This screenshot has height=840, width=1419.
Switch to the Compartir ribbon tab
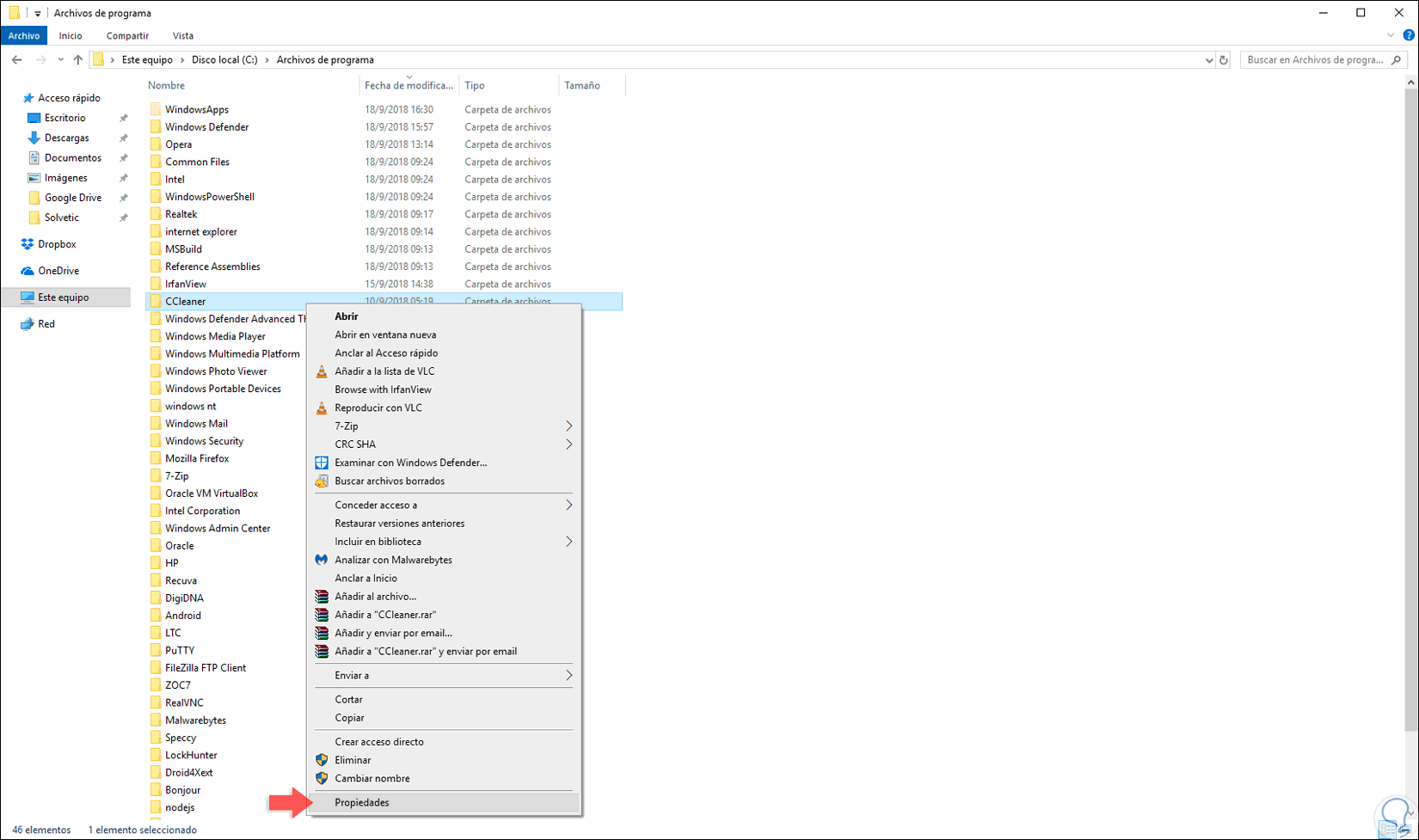click(127, 36)
